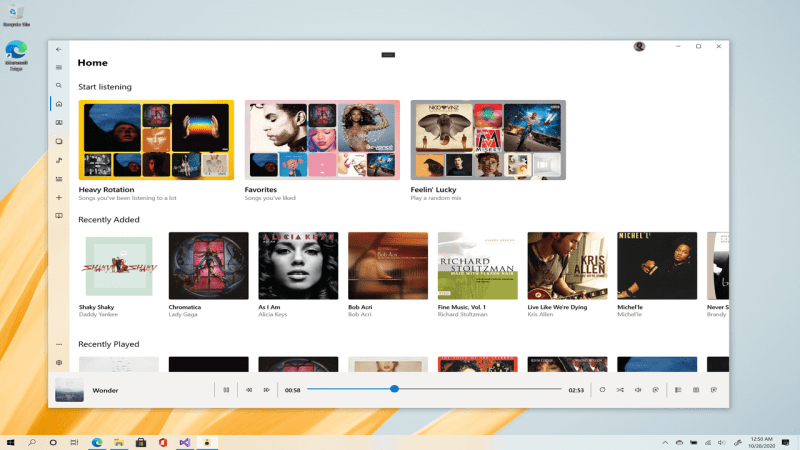Open the notification center icon
The height and width of the screenshot is (450, 800).
point(786,442)
